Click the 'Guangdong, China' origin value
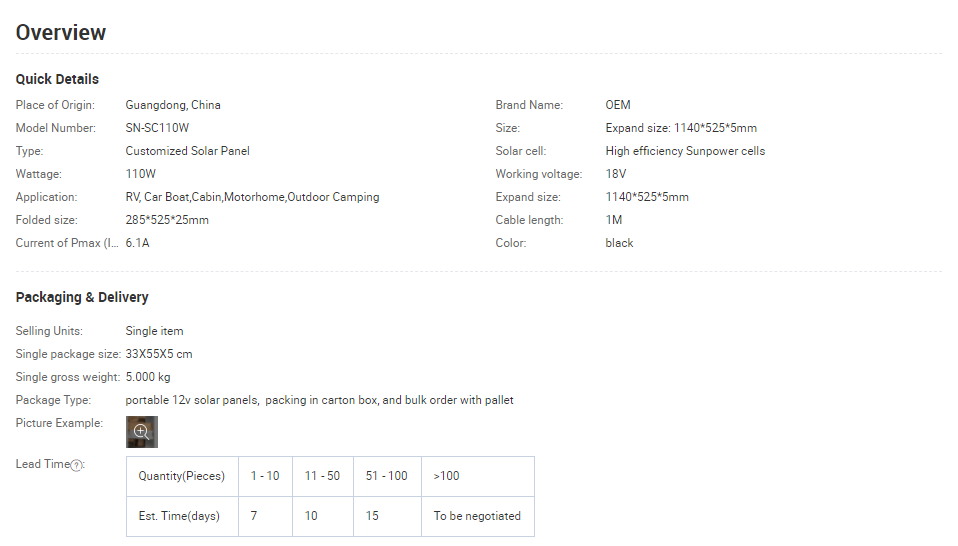 click(173, 105)
